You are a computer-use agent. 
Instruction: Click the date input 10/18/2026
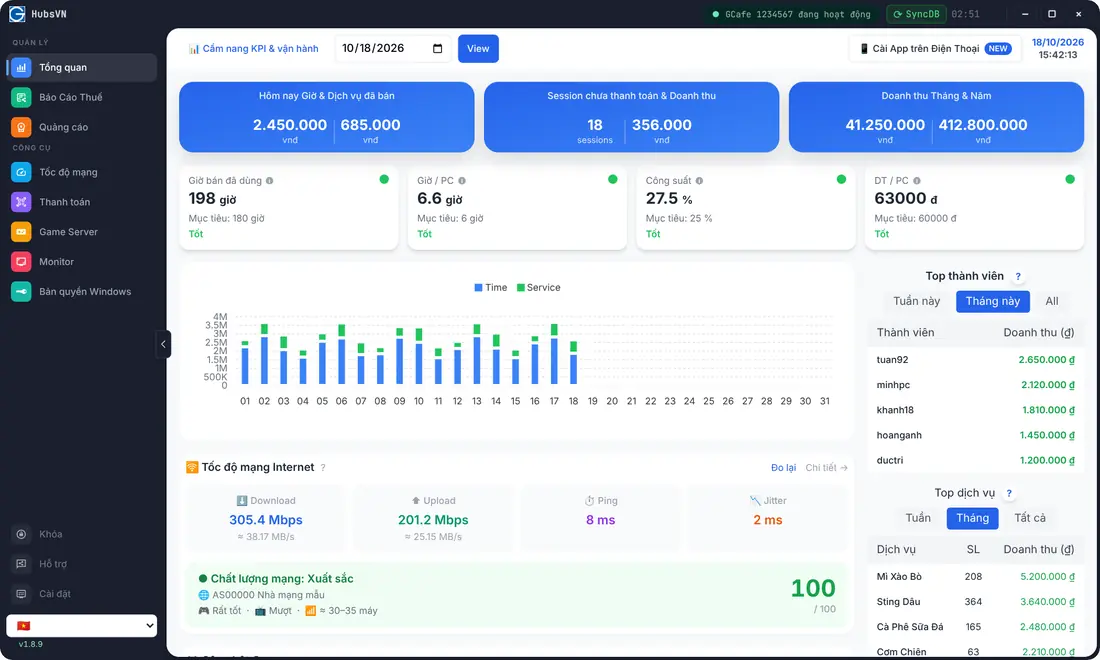[x=393, y=48]
